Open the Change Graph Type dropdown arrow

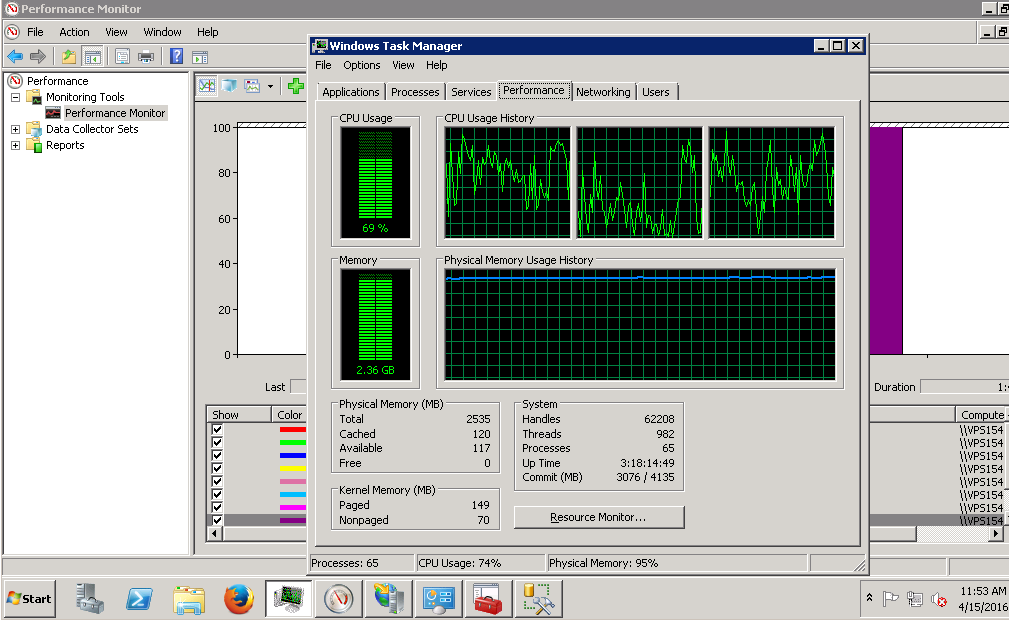pyautogui.click(x=270, y=86)
